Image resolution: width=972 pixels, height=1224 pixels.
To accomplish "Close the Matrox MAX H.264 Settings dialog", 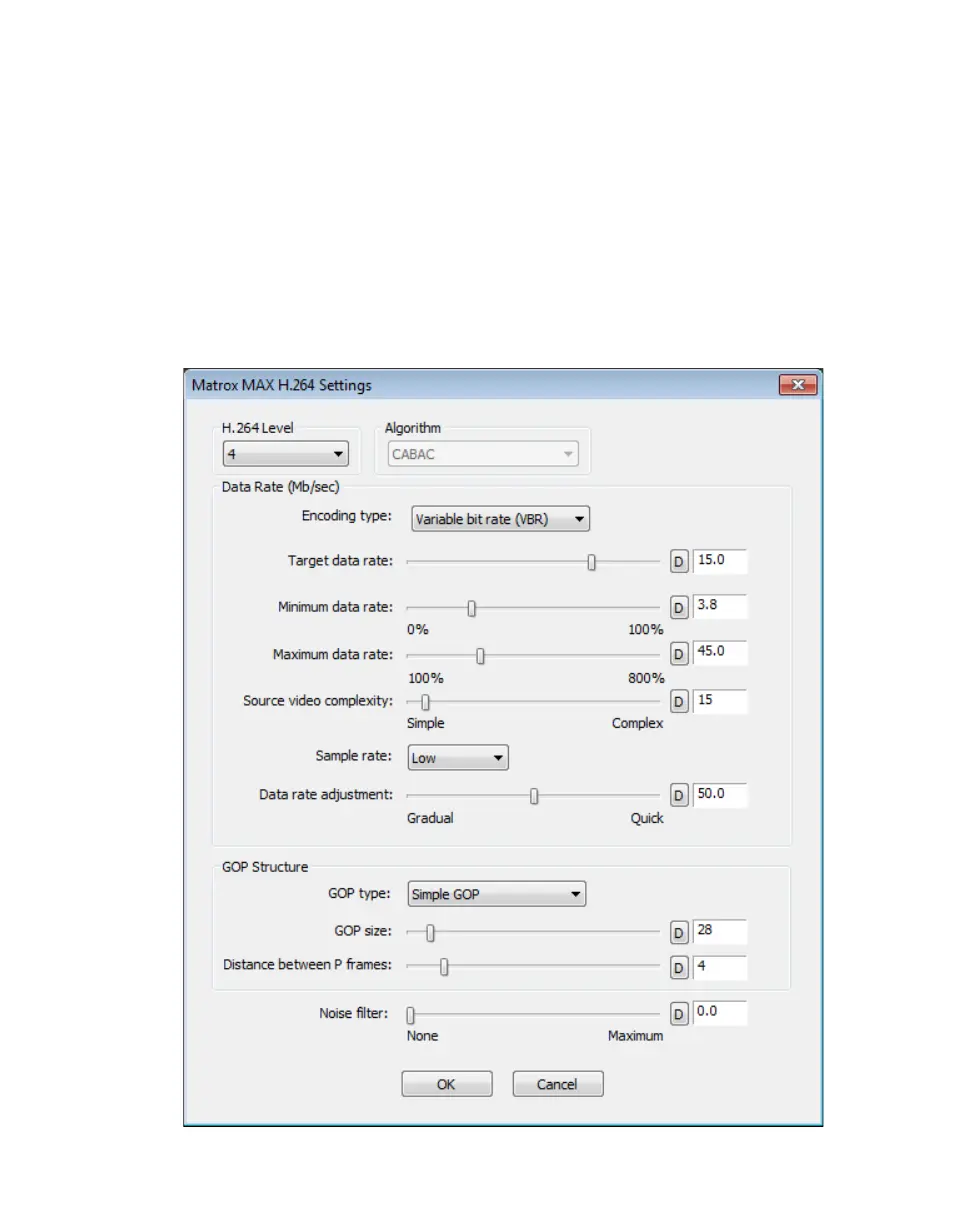I will [x=797, y=385].
